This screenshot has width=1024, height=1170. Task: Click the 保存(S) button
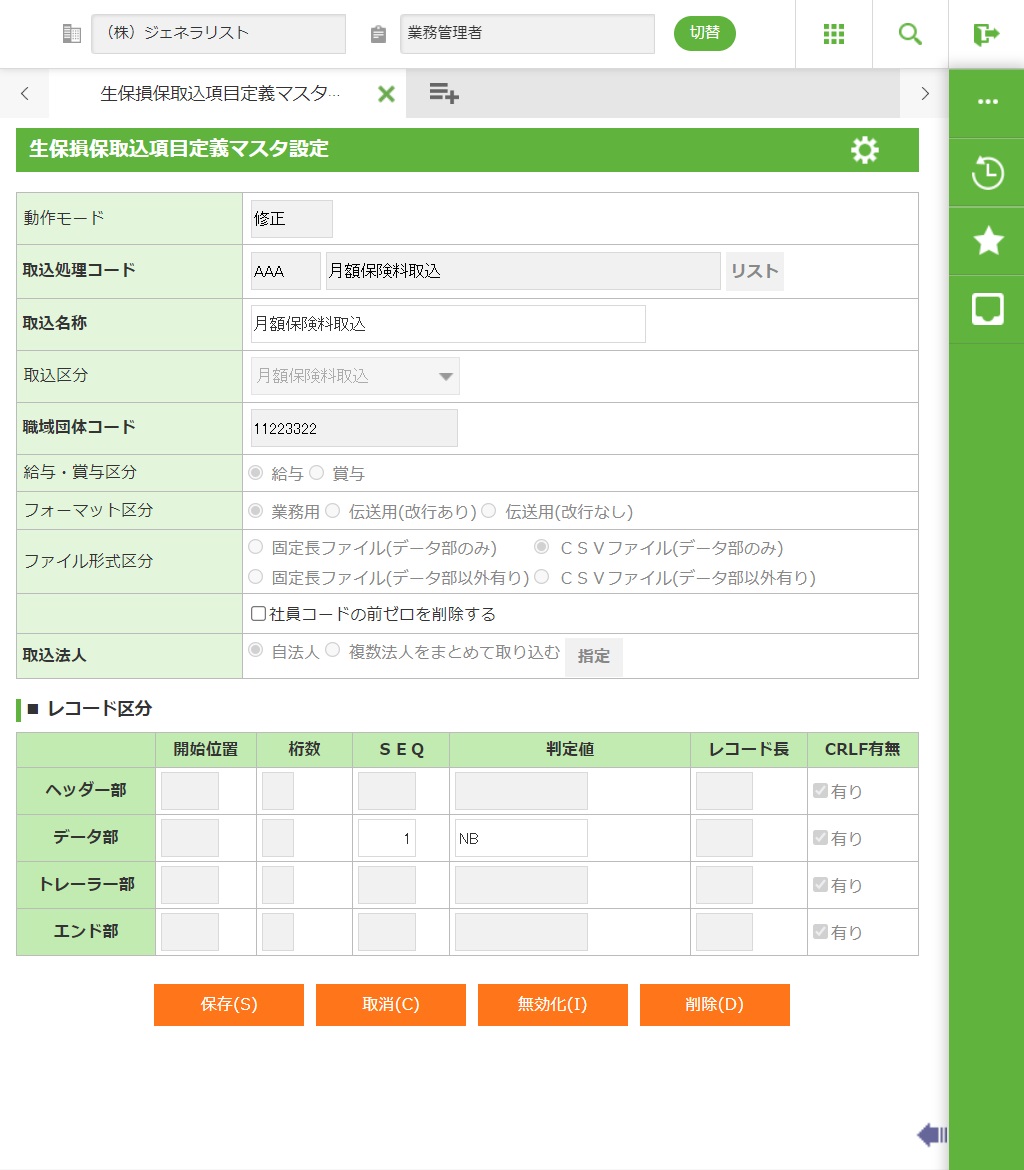point(229,1005)
